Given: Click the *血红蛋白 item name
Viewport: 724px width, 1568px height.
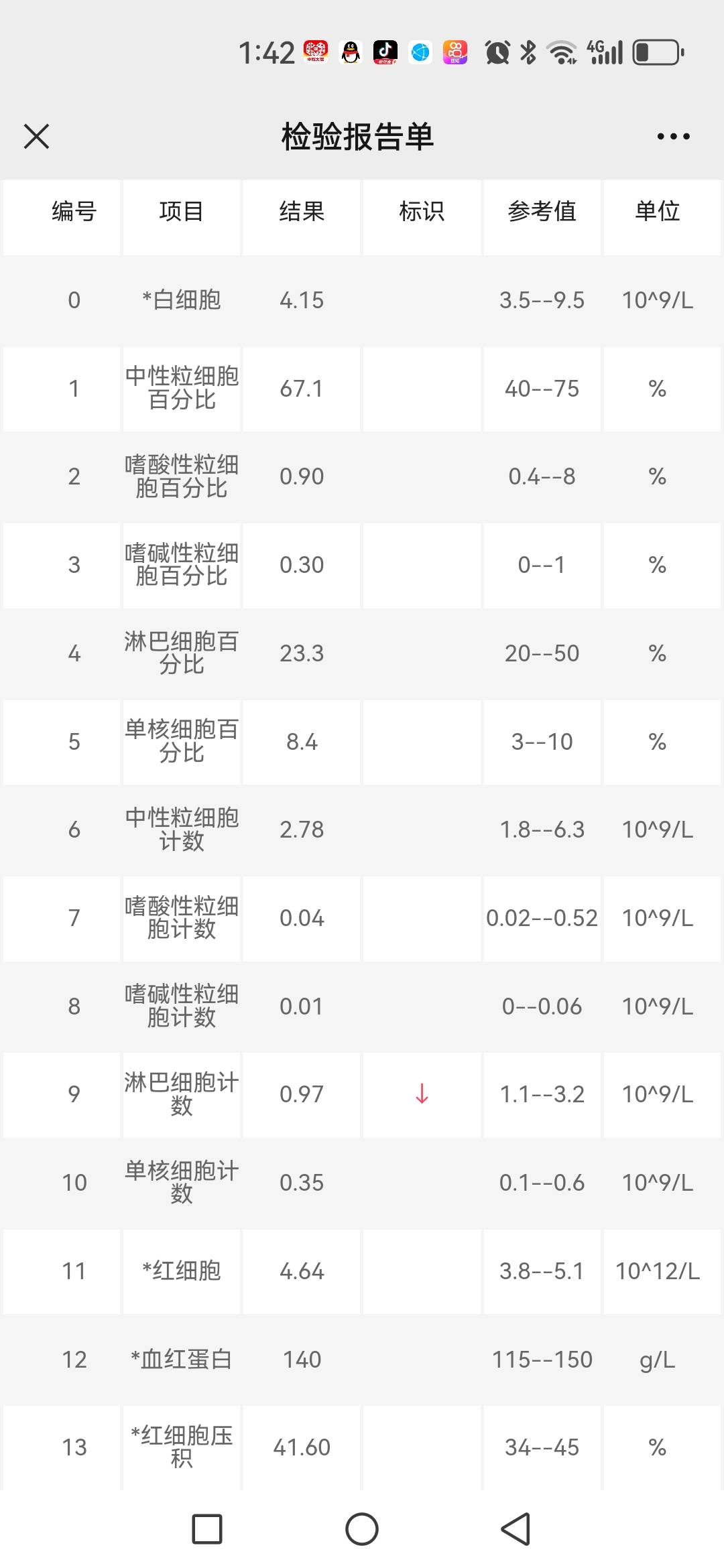Looking at the screenshot, I should click(182, 1359).
